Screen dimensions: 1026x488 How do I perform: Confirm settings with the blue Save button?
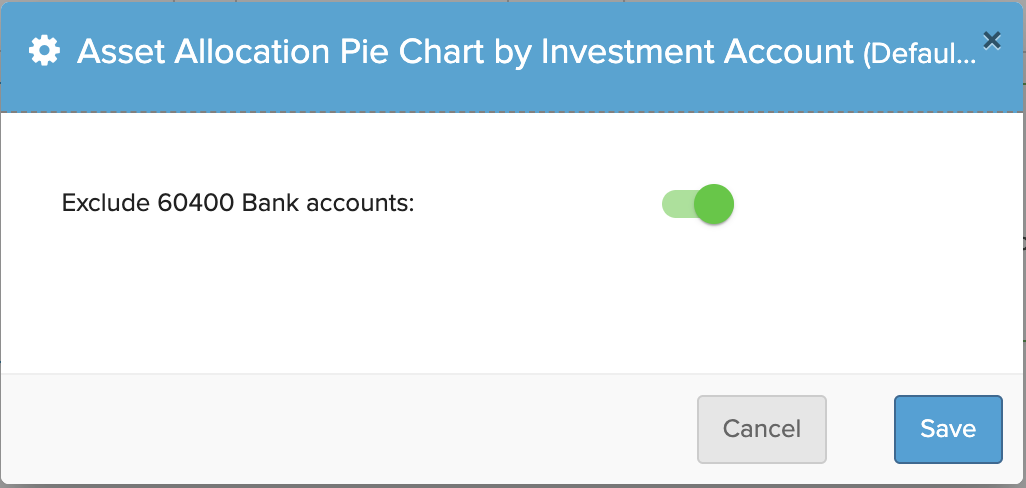point(948,429)
